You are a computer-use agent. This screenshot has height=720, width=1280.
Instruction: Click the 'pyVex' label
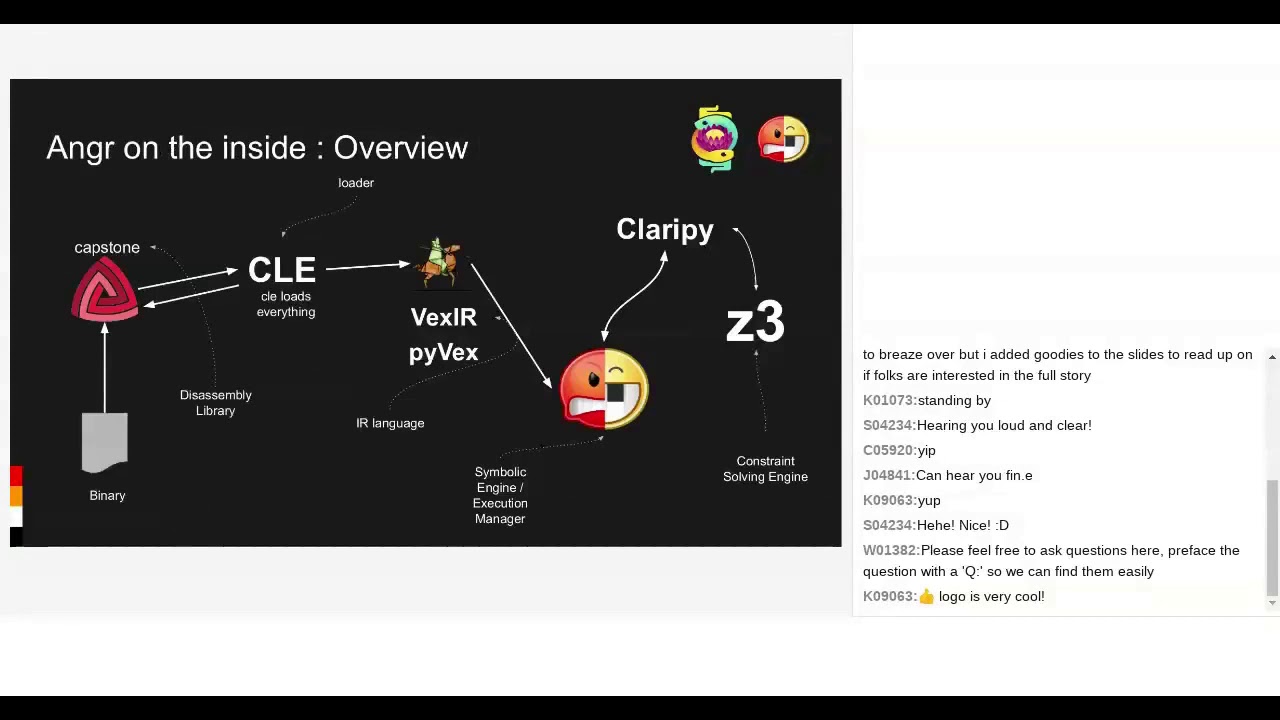(x=443, y=353)
